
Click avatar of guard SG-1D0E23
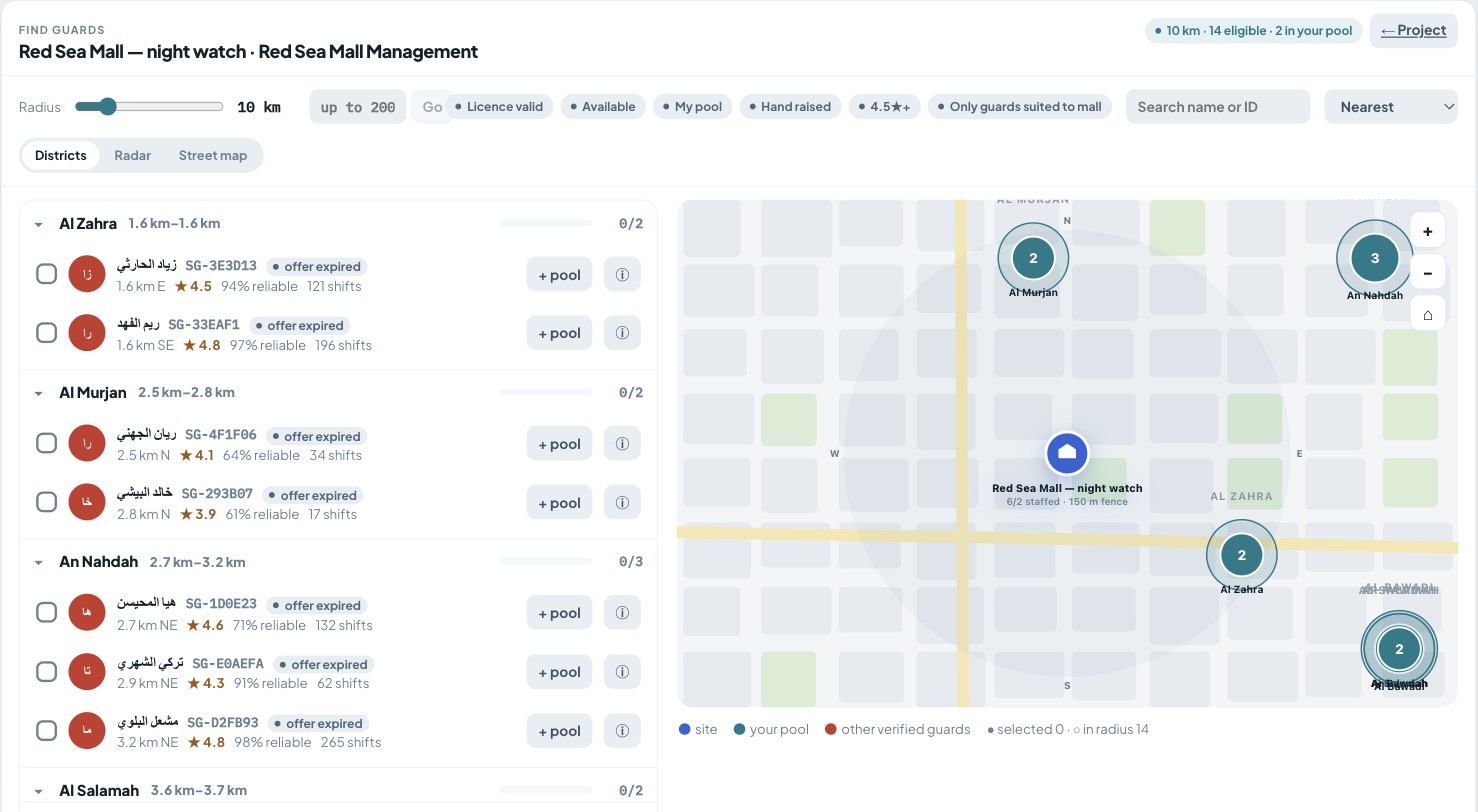click(87, 613)
